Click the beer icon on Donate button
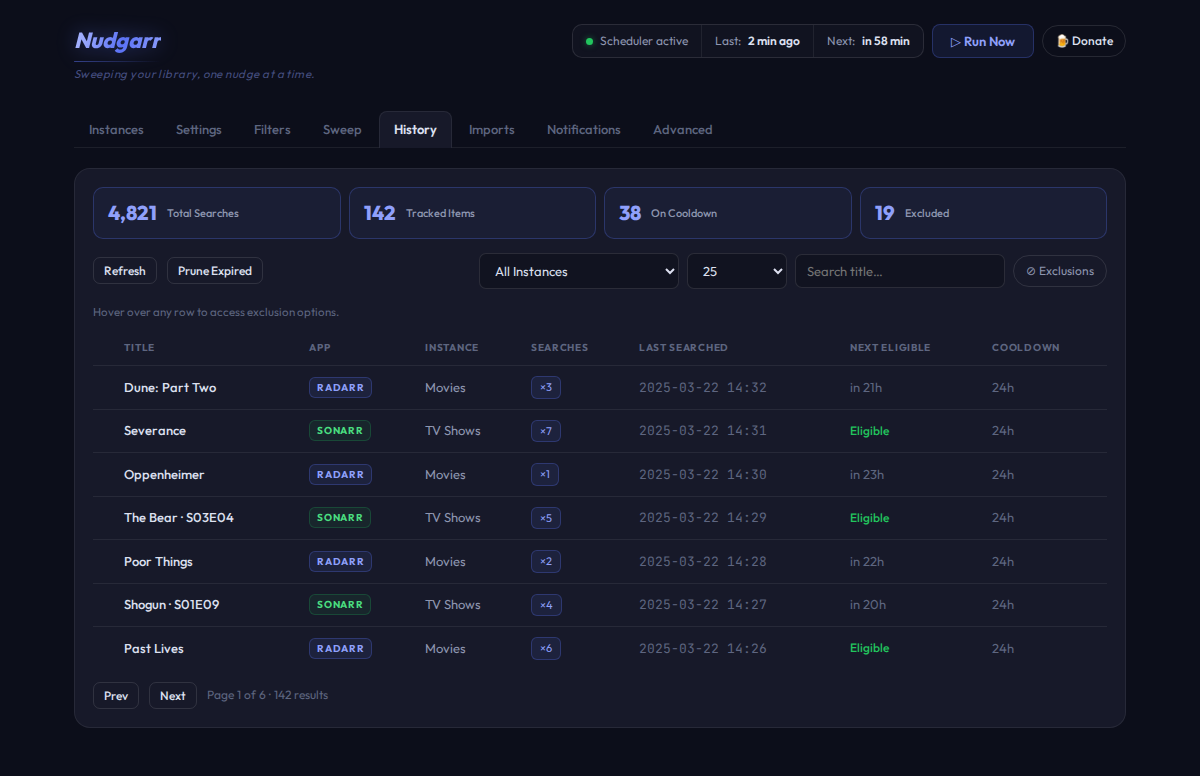Image resolution: width=1200 pixels, height=776 pixels. coord(1061,41)
